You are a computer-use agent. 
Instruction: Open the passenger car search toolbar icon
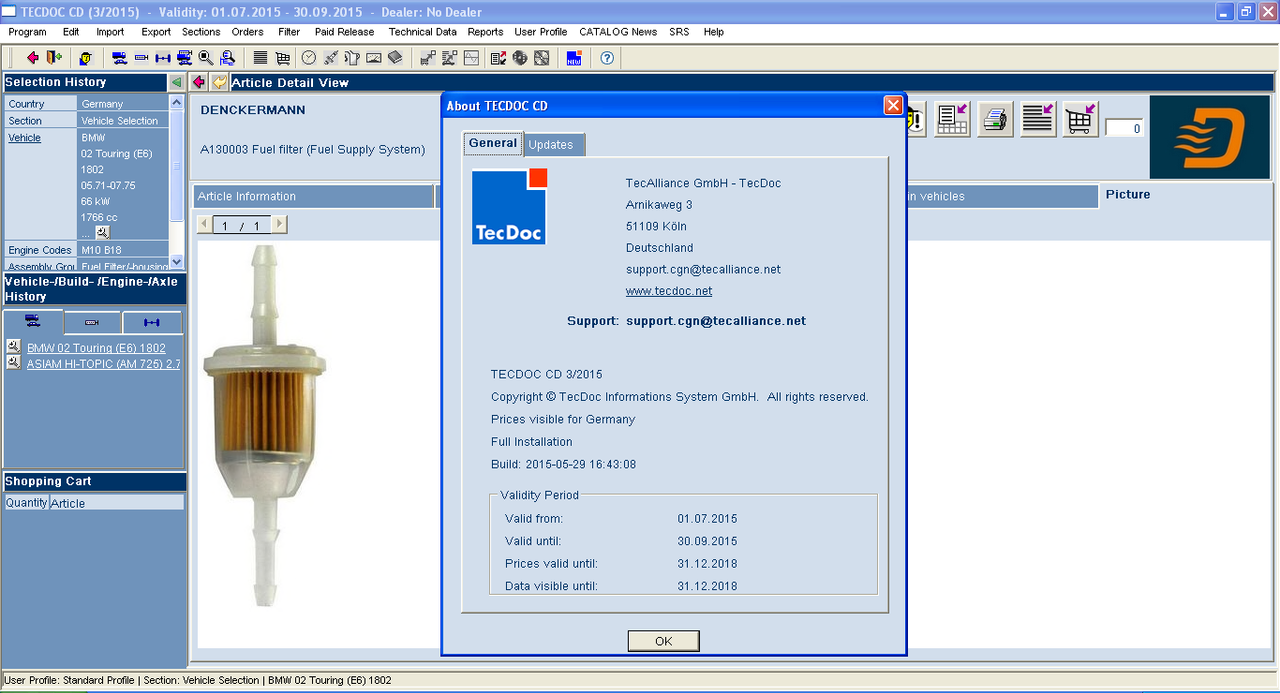(x=119, y=58)
